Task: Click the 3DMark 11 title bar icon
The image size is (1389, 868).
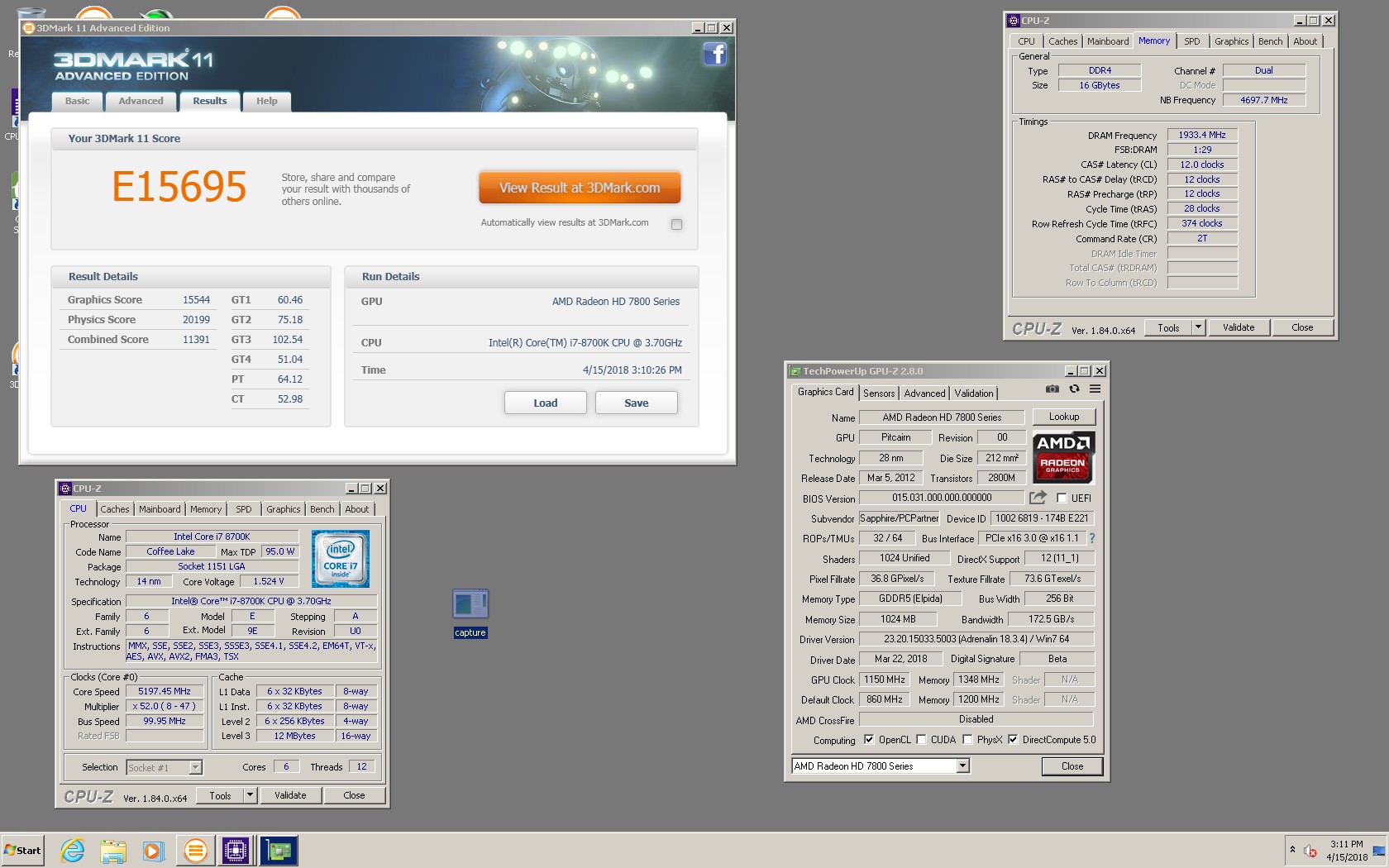Action: tap(29, 28)
